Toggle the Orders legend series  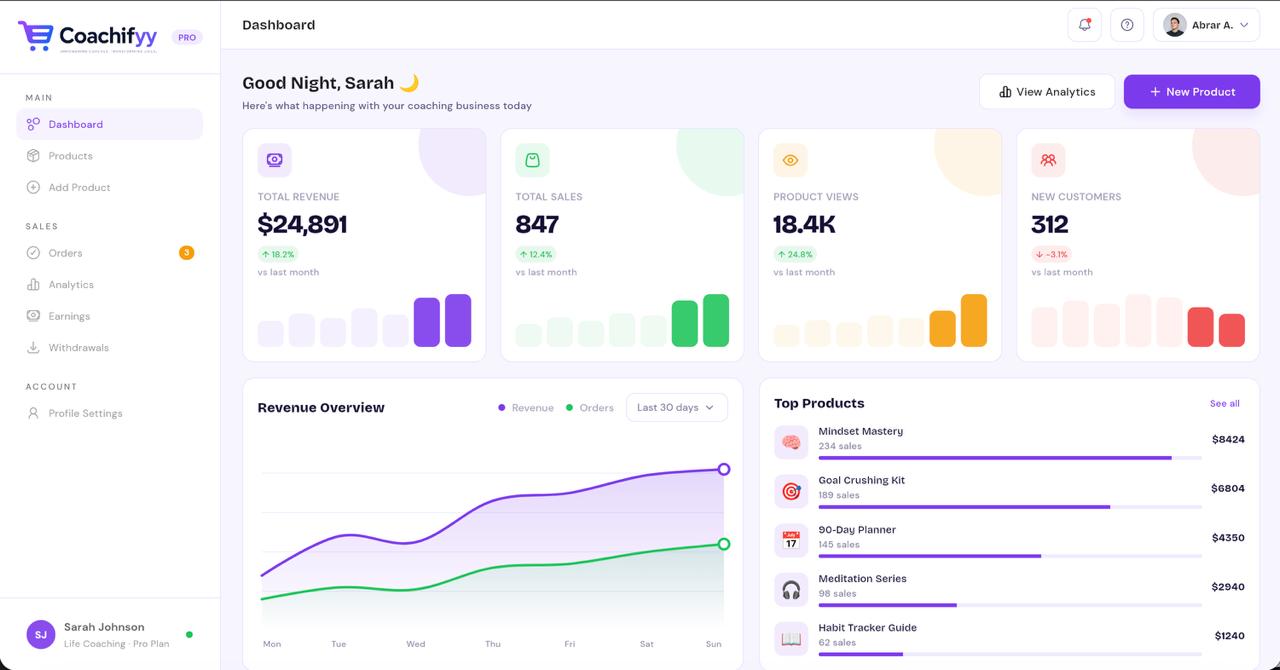pos(590,408)
